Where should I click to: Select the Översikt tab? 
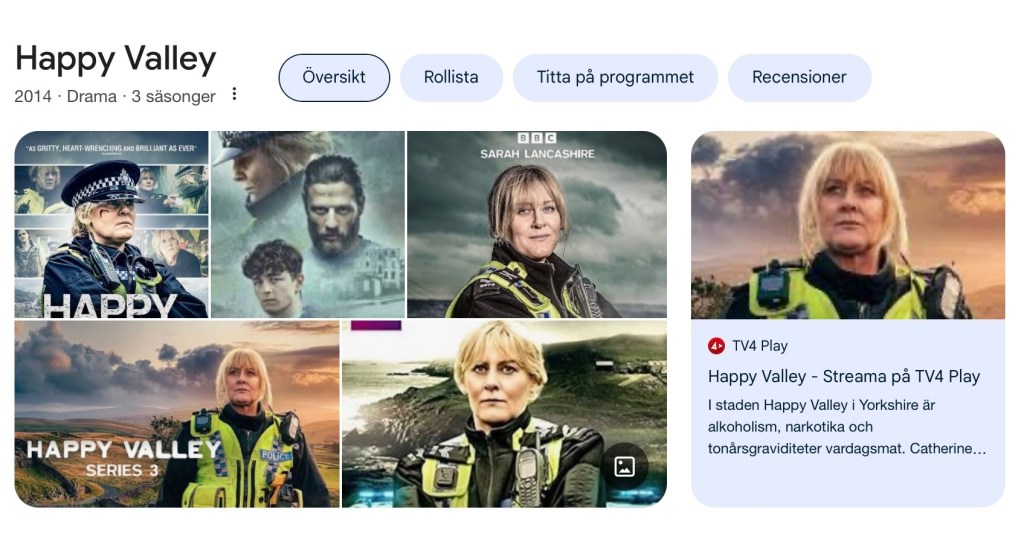[x=334, y=78]
